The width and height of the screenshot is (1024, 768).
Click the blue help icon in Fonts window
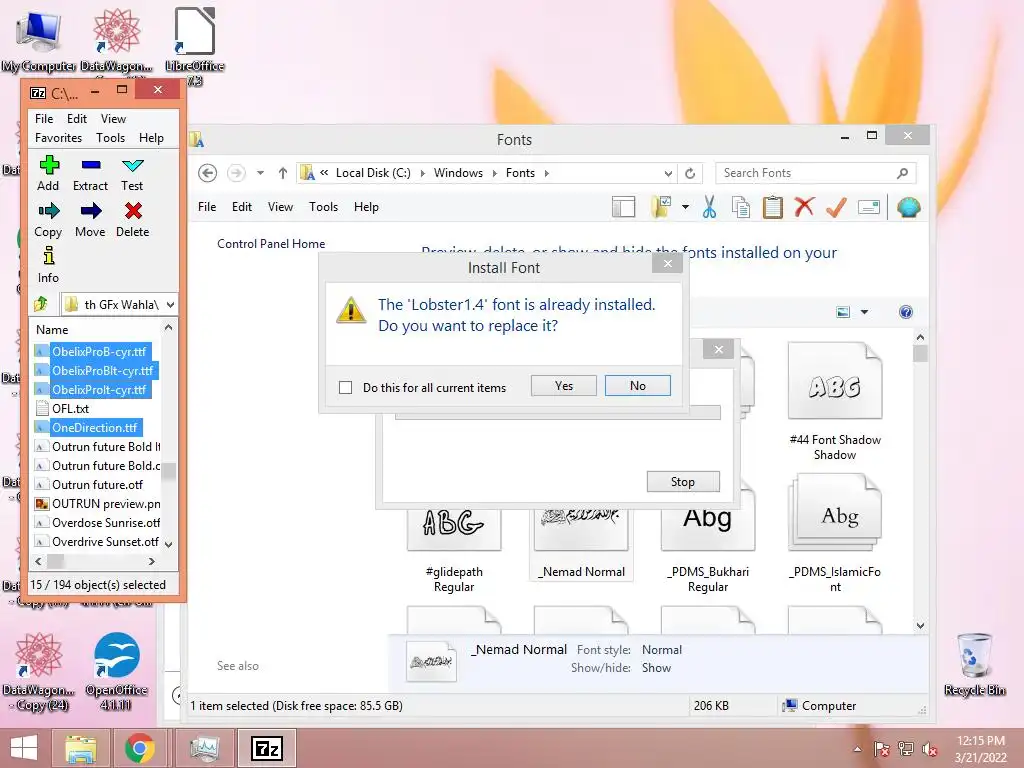(906, 312)
